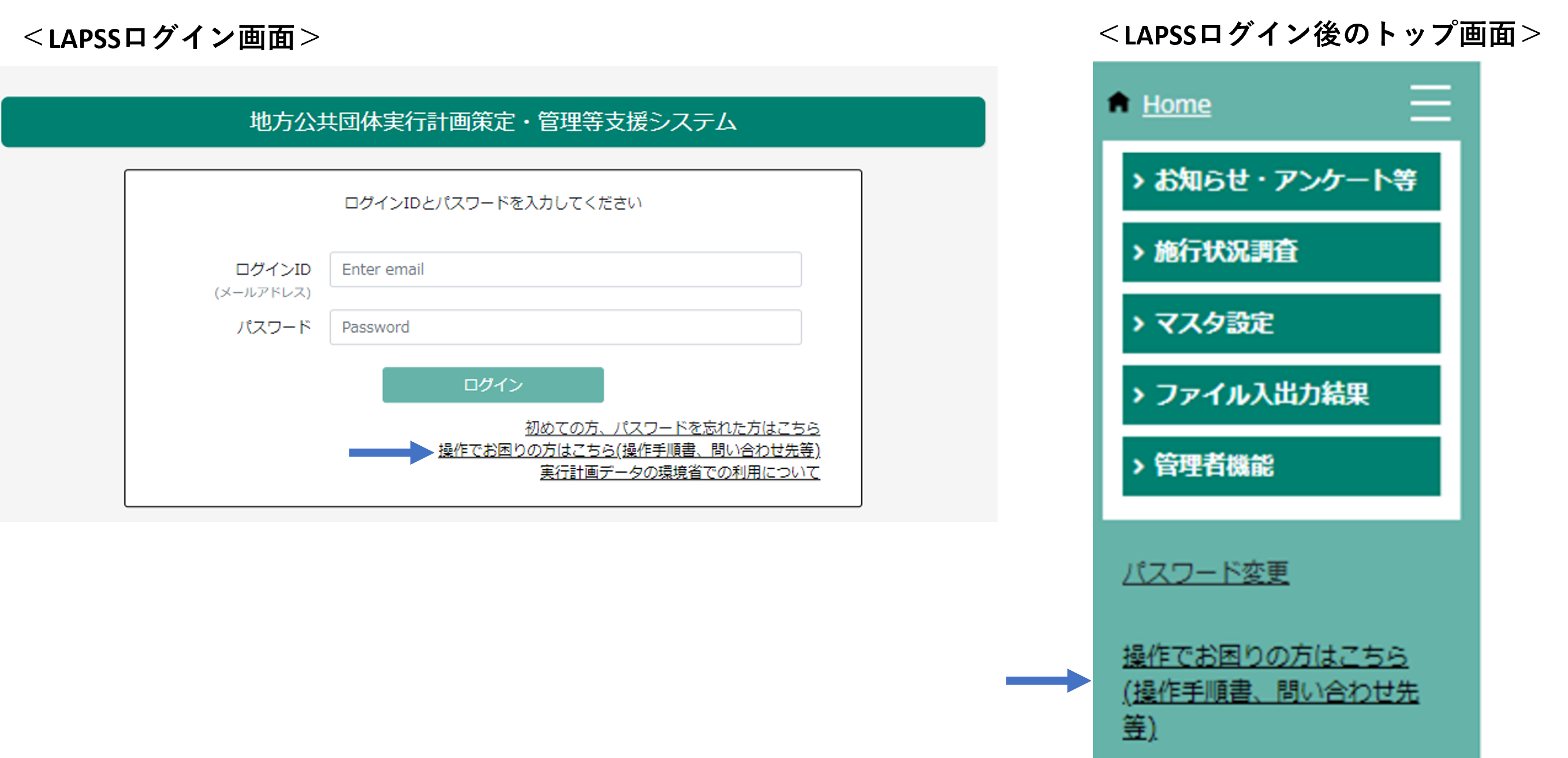Click the マスタ設定 arrow icon
The image size is (1568, 758).
click(x=1138, y=324)
